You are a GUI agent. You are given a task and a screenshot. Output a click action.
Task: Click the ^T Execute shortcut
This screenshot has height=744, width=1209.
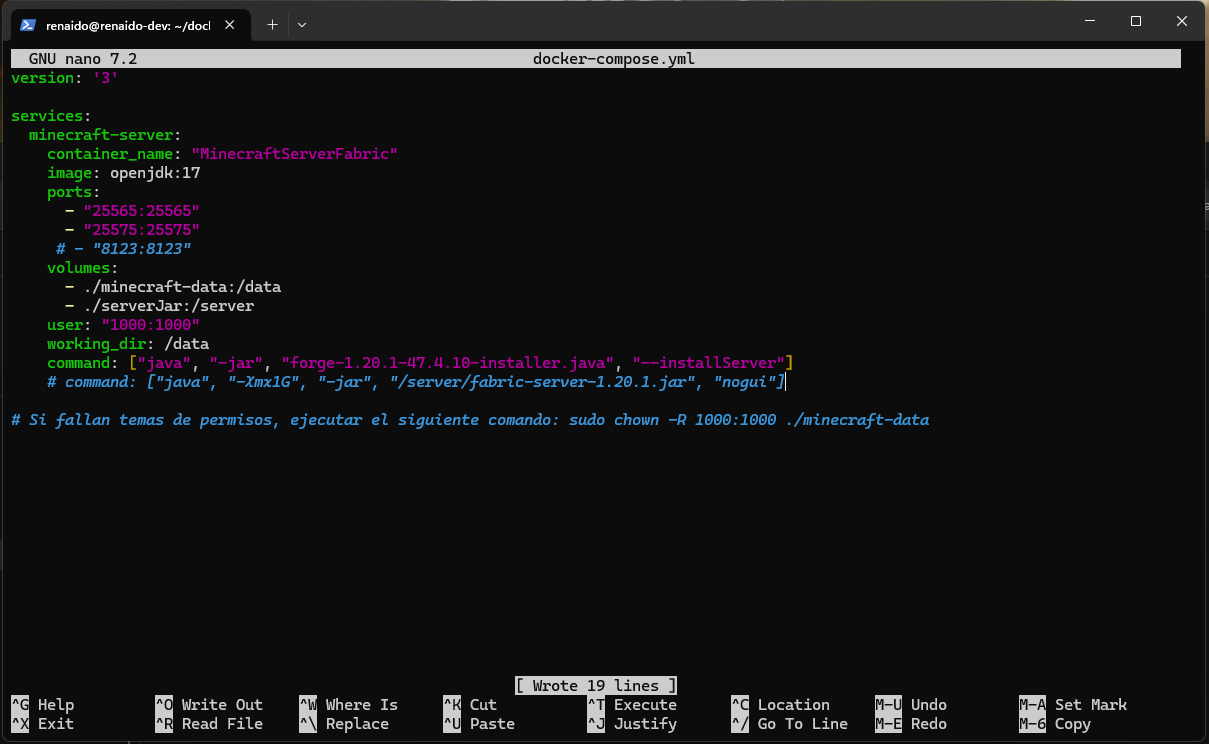click(x=632, y=705)
